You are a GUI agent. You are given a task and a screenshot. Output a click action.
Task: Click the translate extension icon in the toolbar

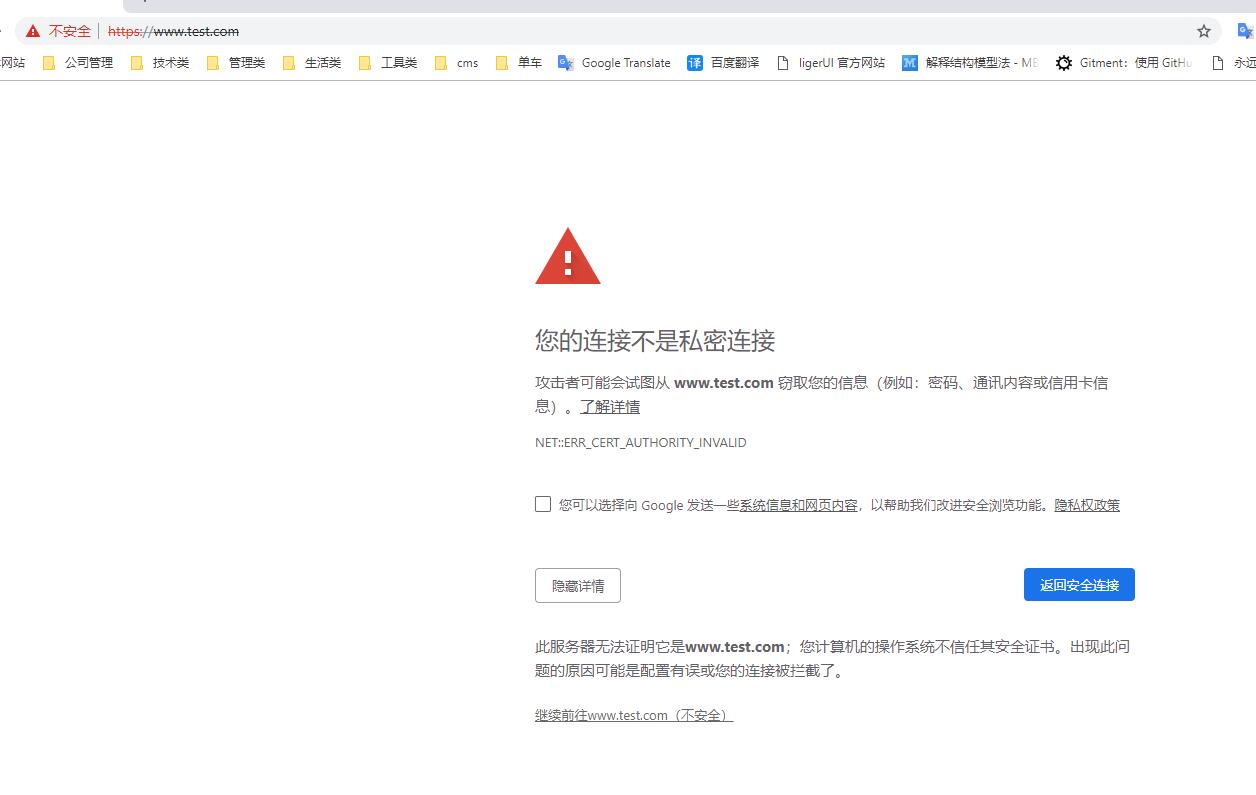[1245, 31]
